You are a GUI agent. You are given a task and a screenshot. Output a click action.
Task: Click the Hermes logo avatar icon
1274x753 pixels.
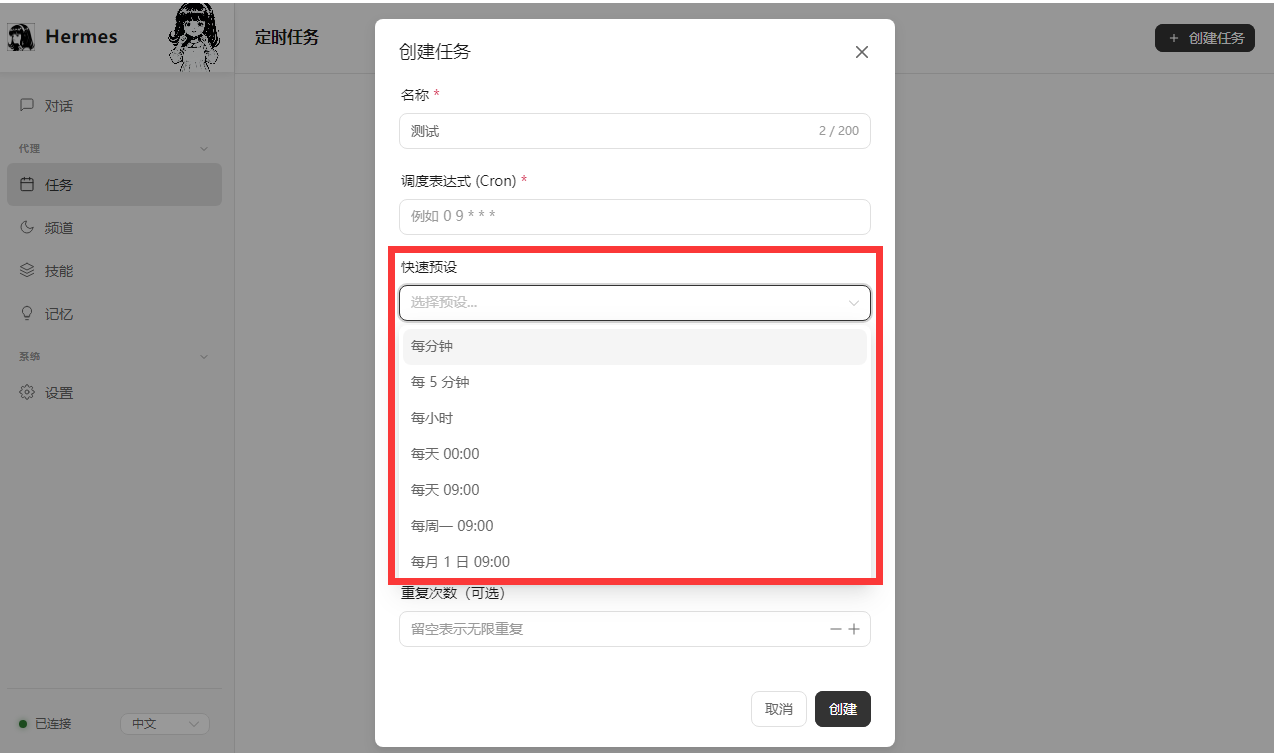[x=21, y=38]
